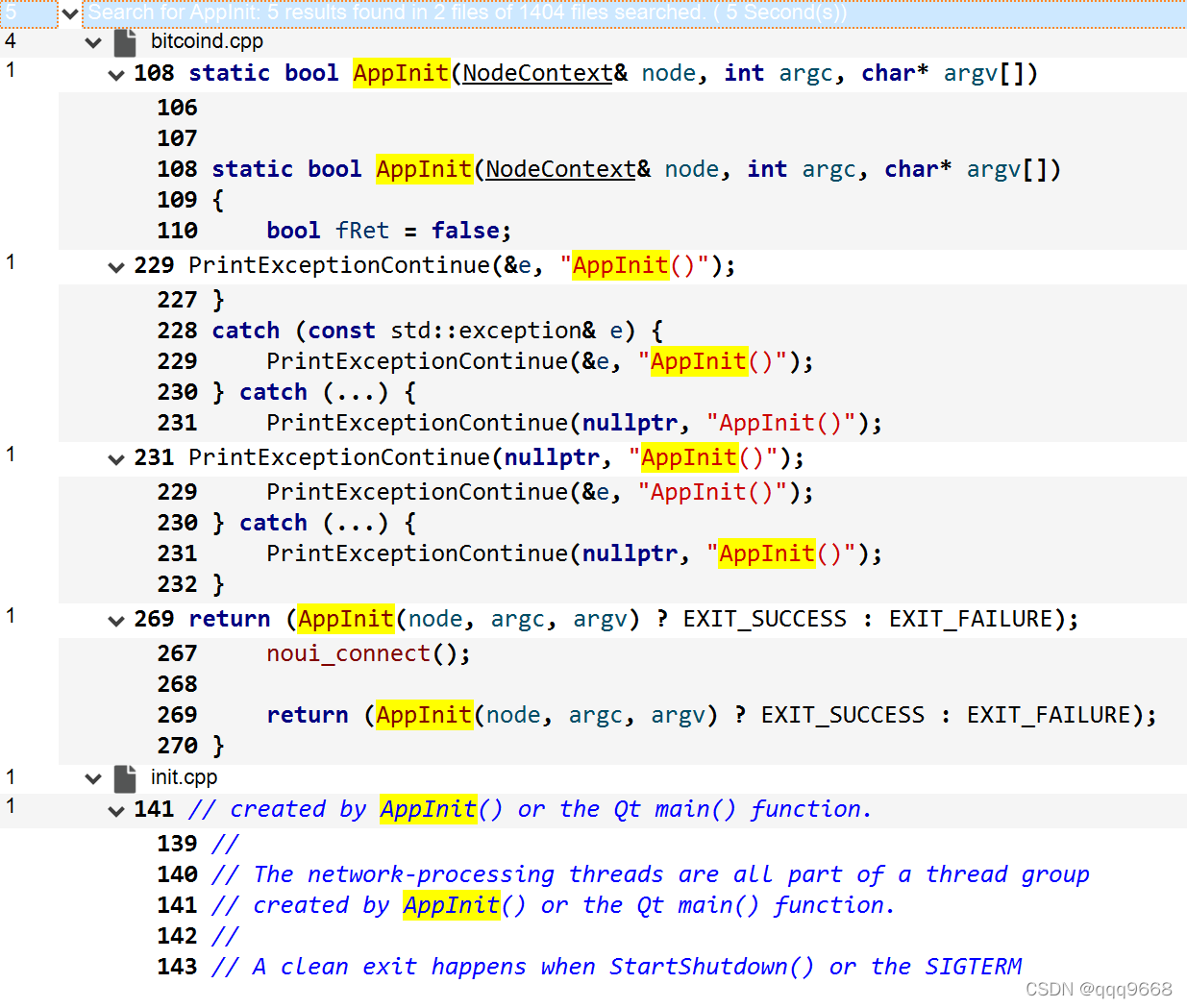The width and height of the screenshot is (1187, 1008).
Task: Collapse the bitcoind.cpp results group
Action: pyautogui.click(x=92, y=41)
